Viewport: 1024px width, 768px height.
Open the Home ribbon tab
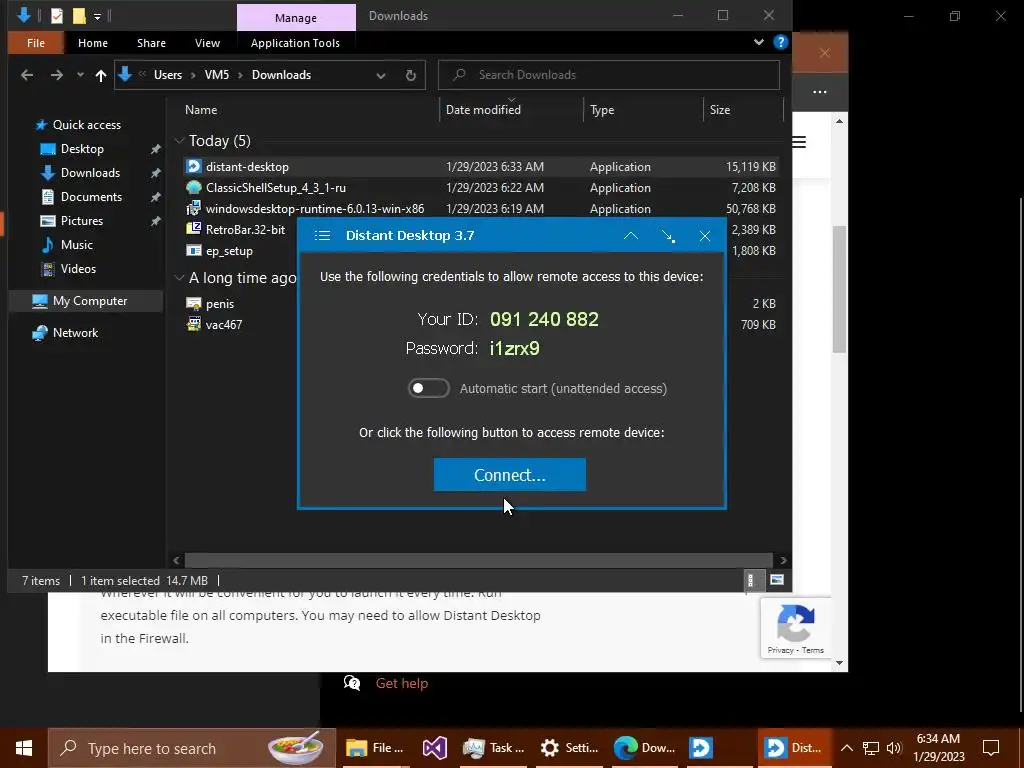(x=93, y=43)
